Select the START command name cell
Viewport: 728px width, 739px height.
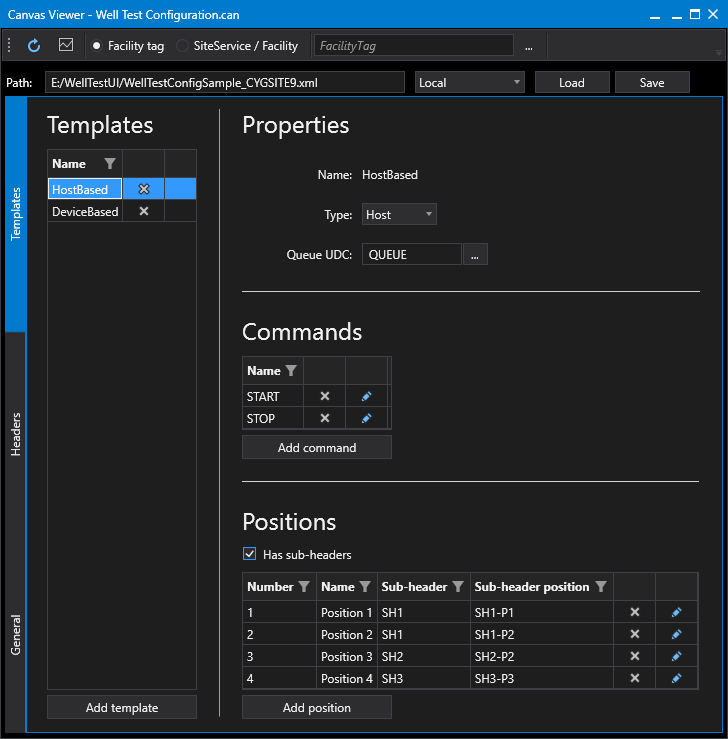coord(273,396)
